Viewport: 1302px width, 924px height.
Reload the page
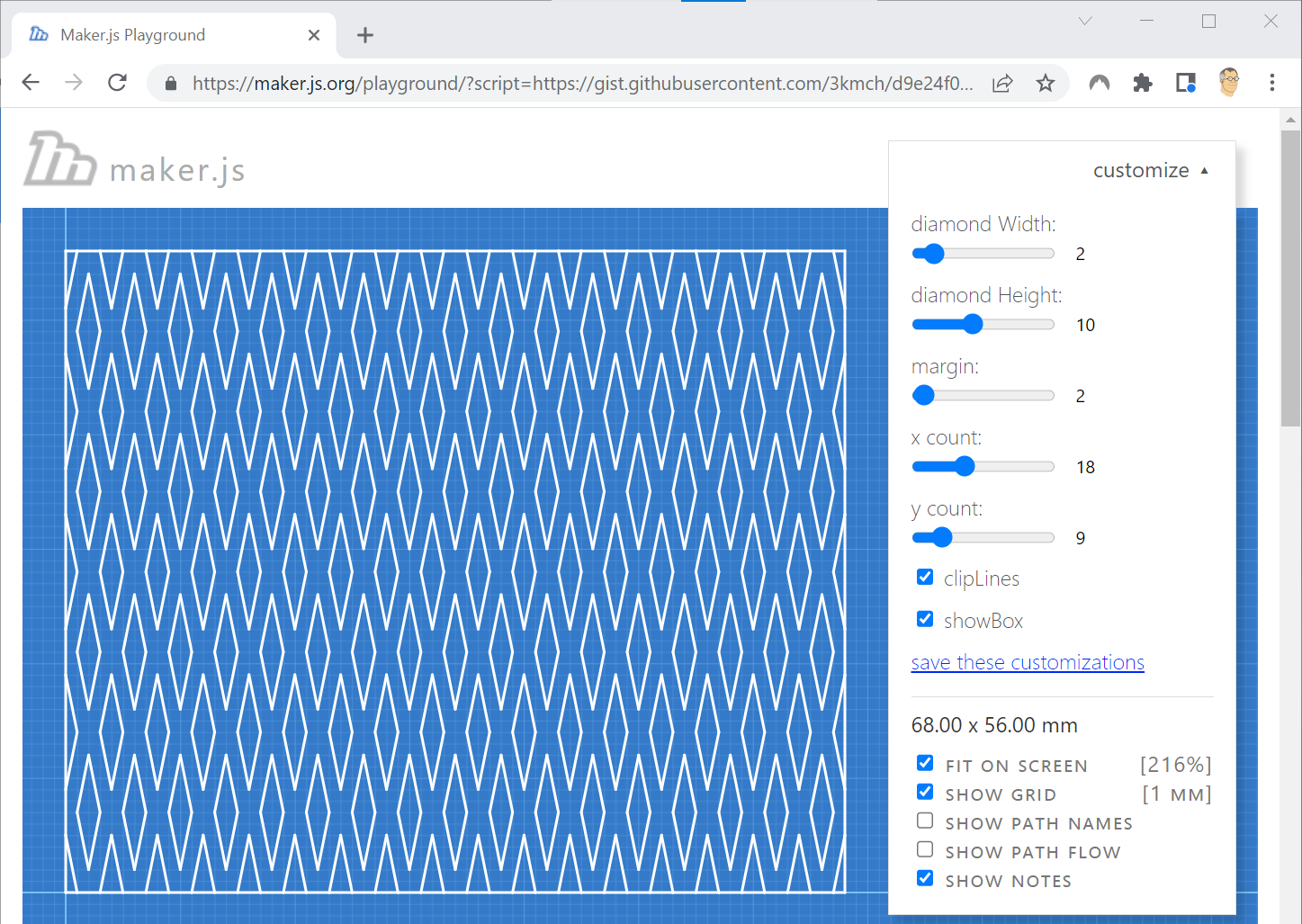click(117, 83)
